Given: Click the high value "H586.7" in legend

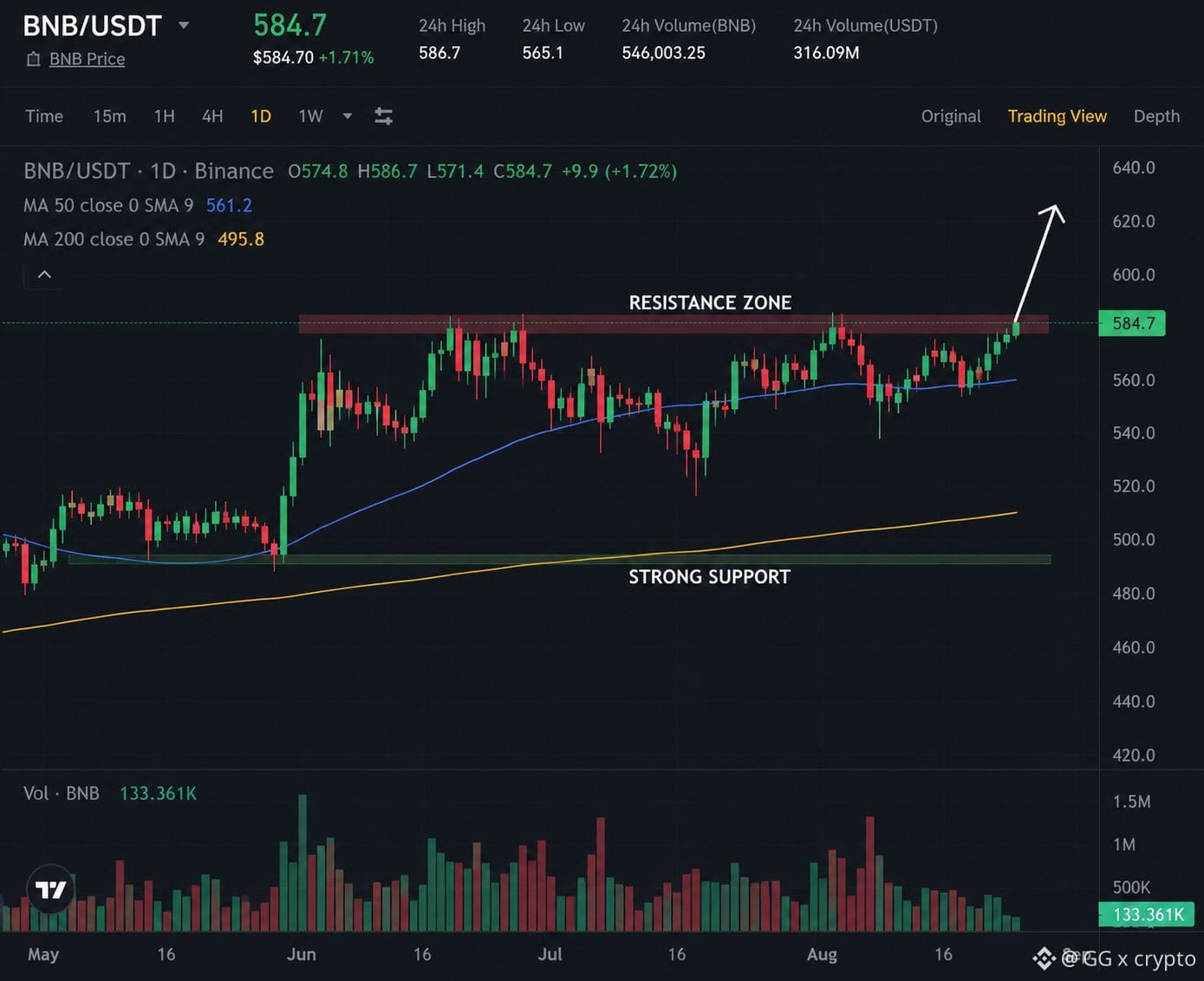Looking at the screenshot, I should [387, 172].
